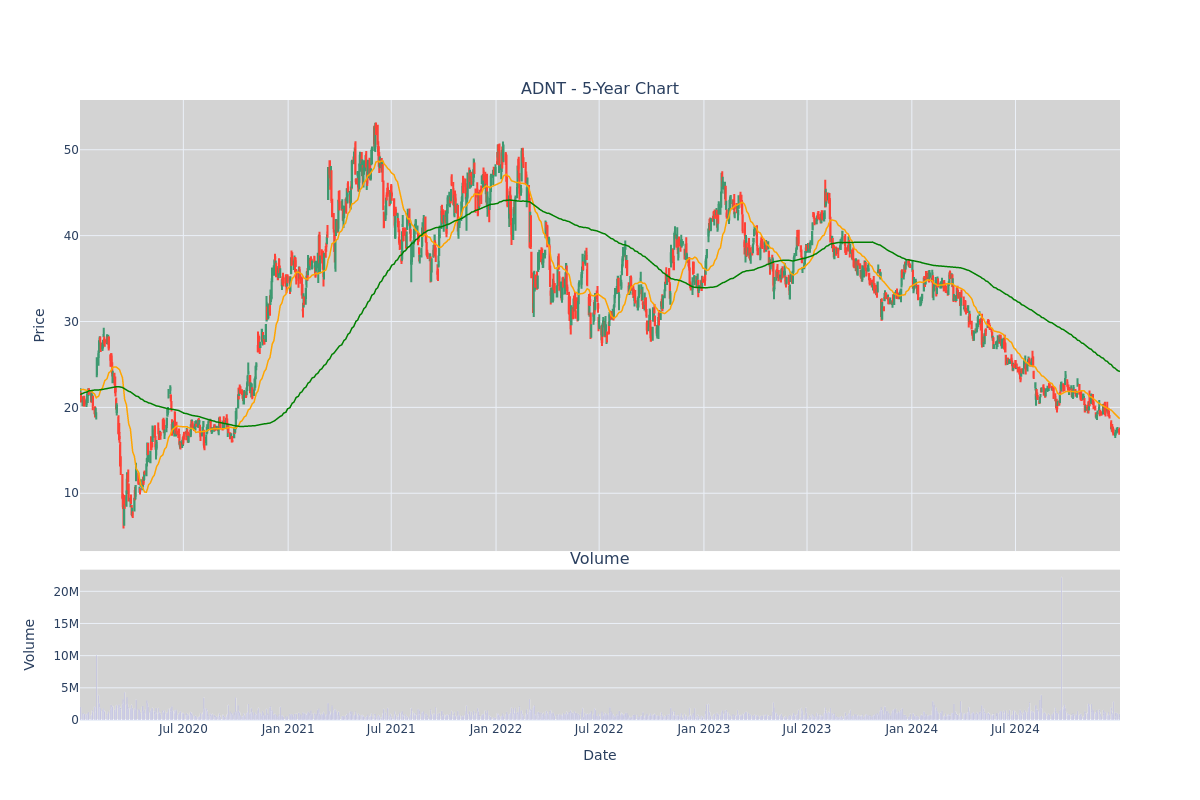
Task: Select the 'Jul 2021' date tick
Action: pos(391,729)
